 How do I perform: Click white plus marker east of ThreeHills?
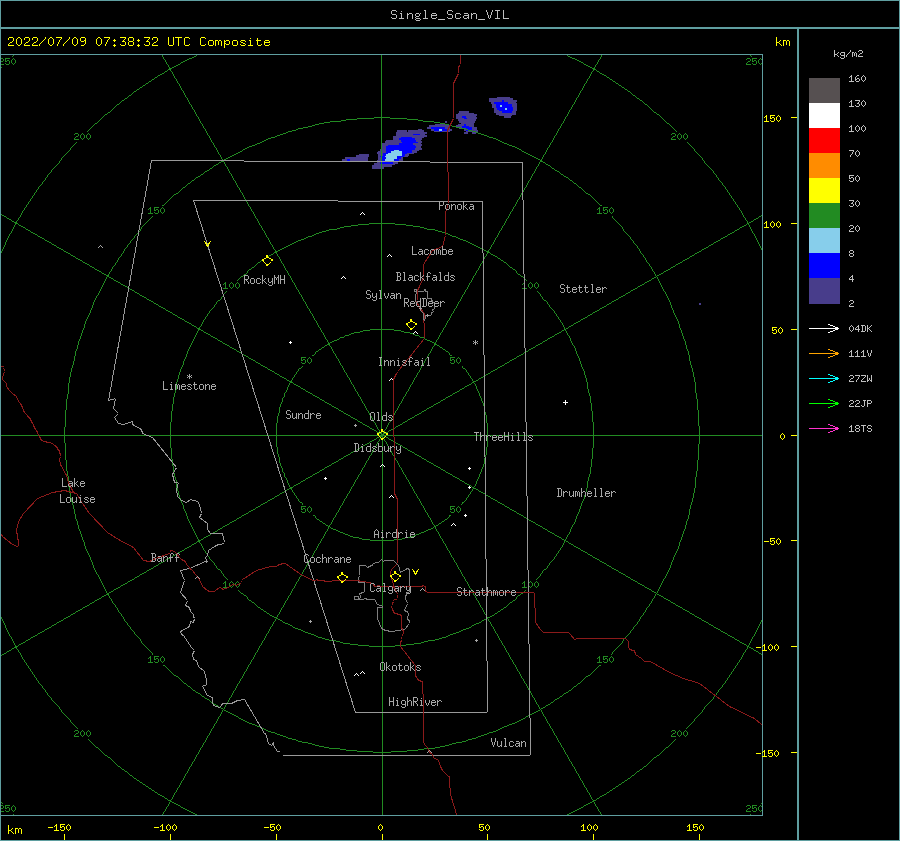(565, 402)
